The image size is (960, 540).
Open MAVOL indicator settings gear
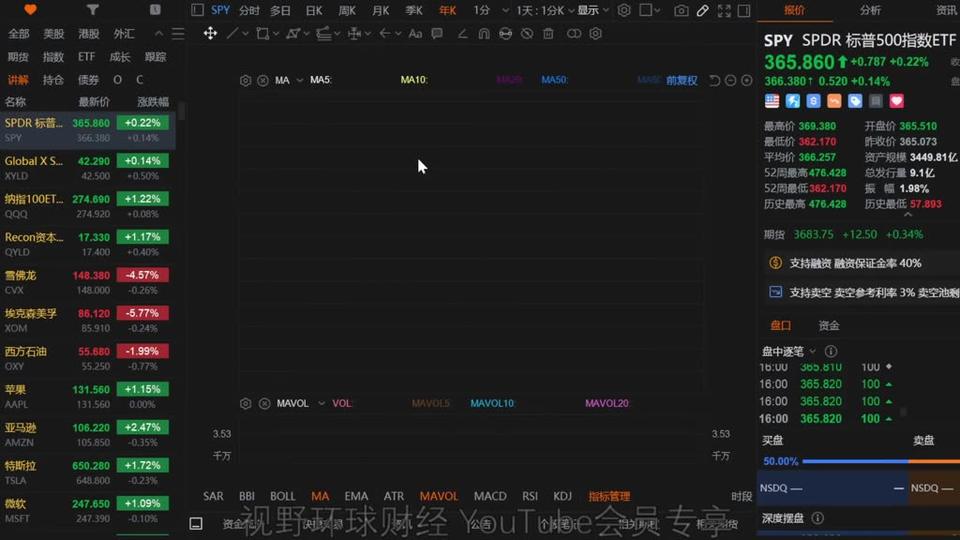click(x=246, y=403)
